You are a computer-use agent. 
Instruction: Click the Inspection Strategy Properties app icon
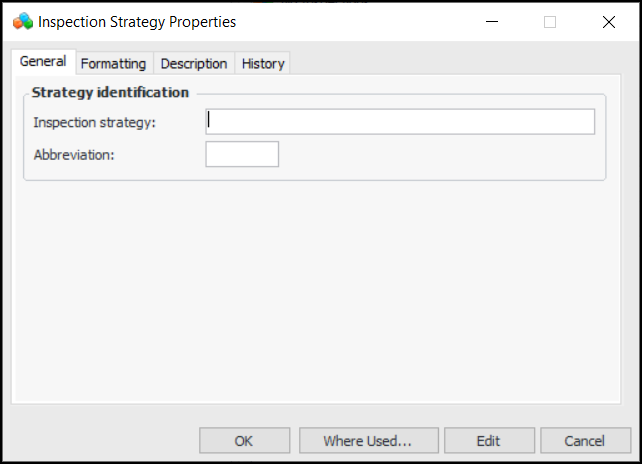22,21
